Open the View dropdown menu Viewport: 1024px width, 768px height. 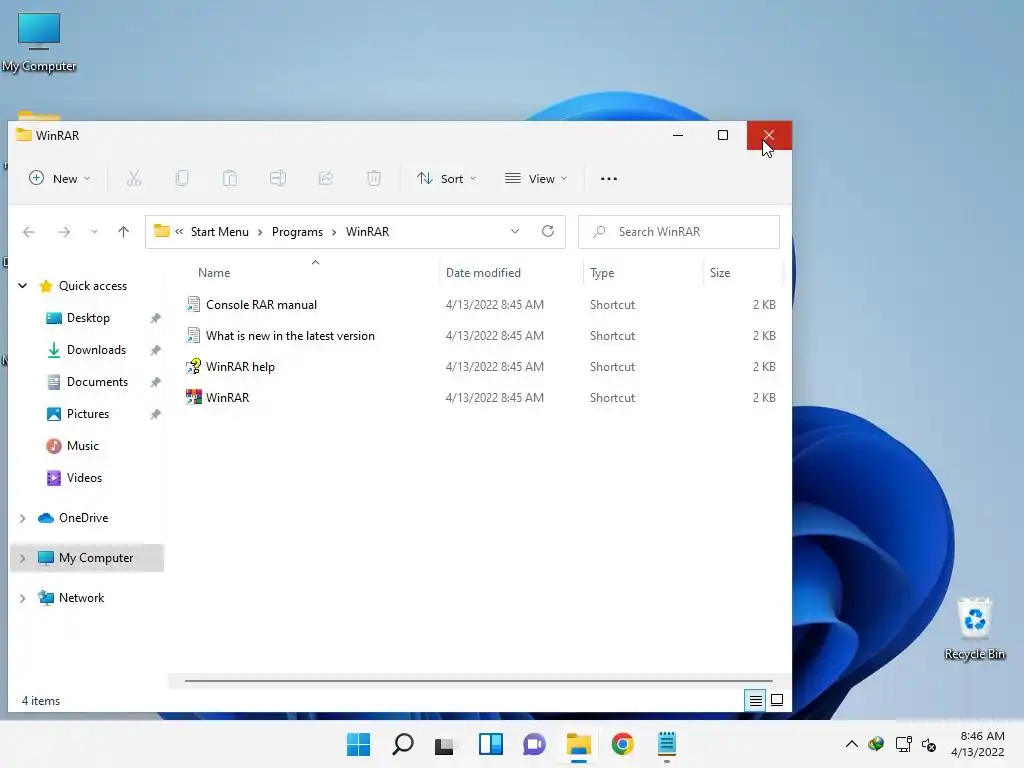click(536, 178)
